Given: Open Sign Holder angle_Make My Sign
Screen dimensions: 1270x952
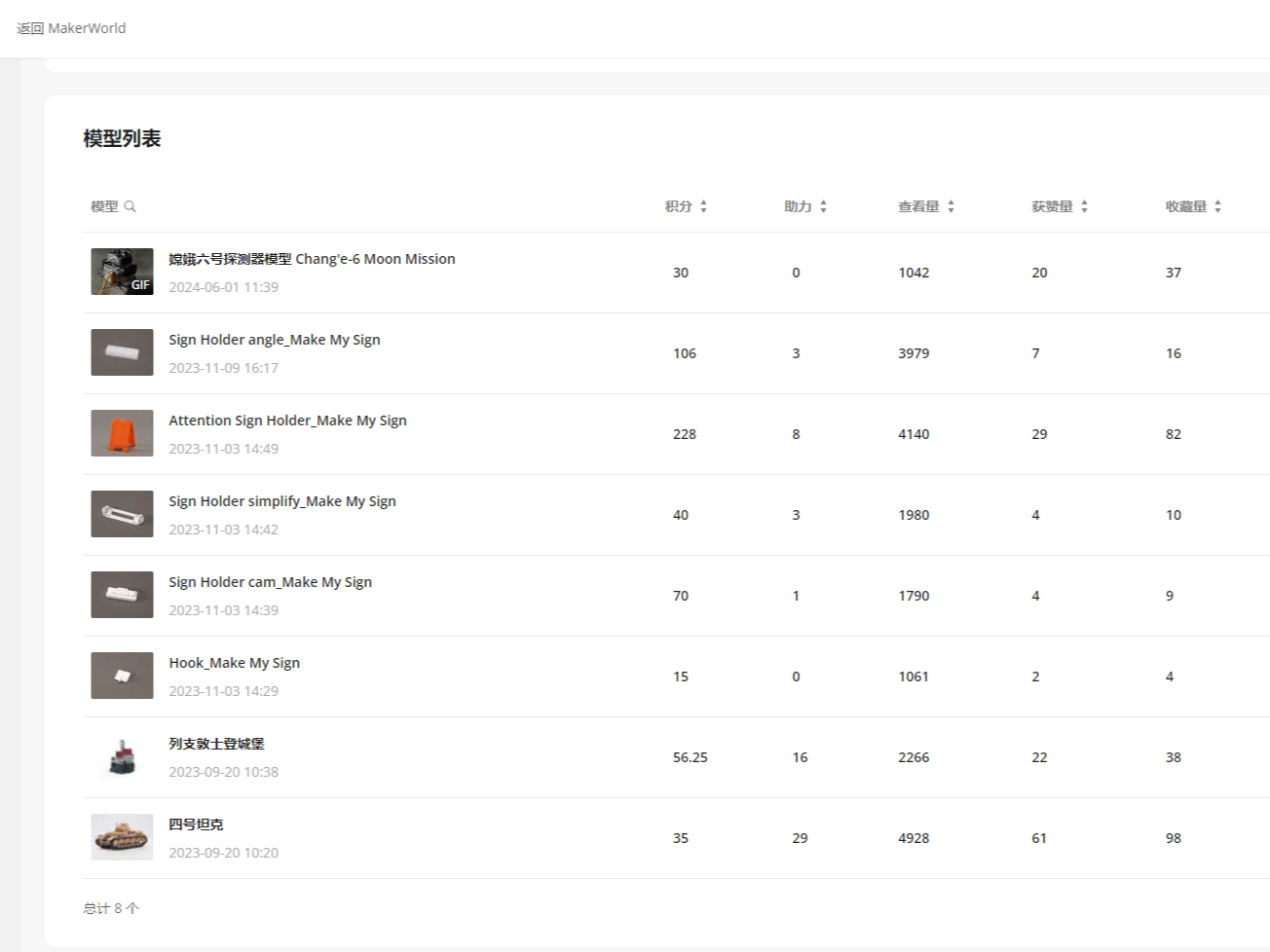Looking at the screenshot, I should [x=274, y=340].
